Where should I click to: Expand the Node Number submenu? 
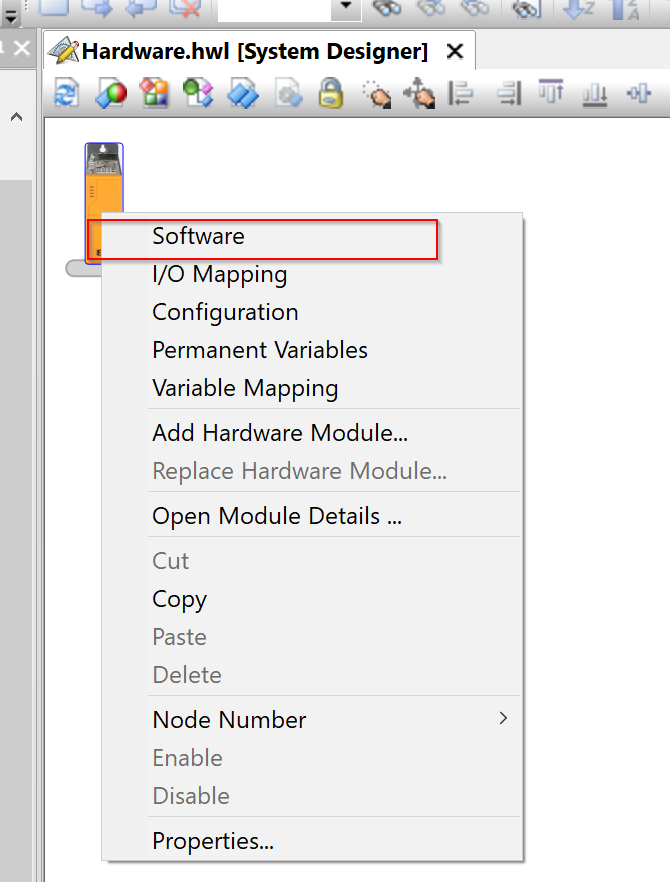(312, 720)
